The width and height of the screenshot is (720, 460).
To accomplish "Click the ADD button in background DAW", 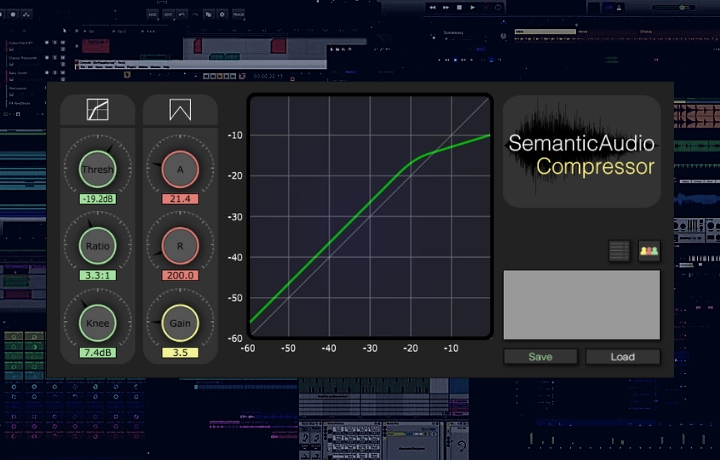I will 152,14.
